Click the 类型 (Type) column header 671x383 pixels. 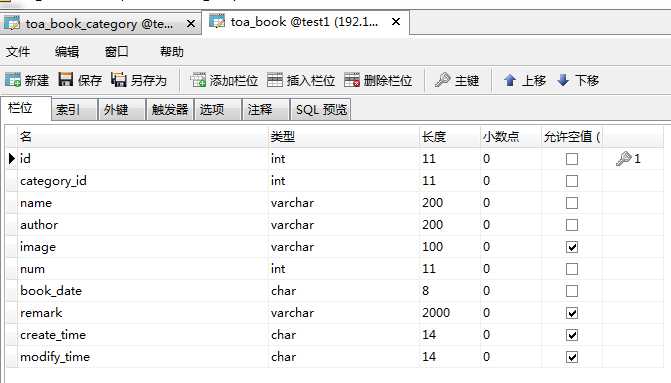(344, 137)
